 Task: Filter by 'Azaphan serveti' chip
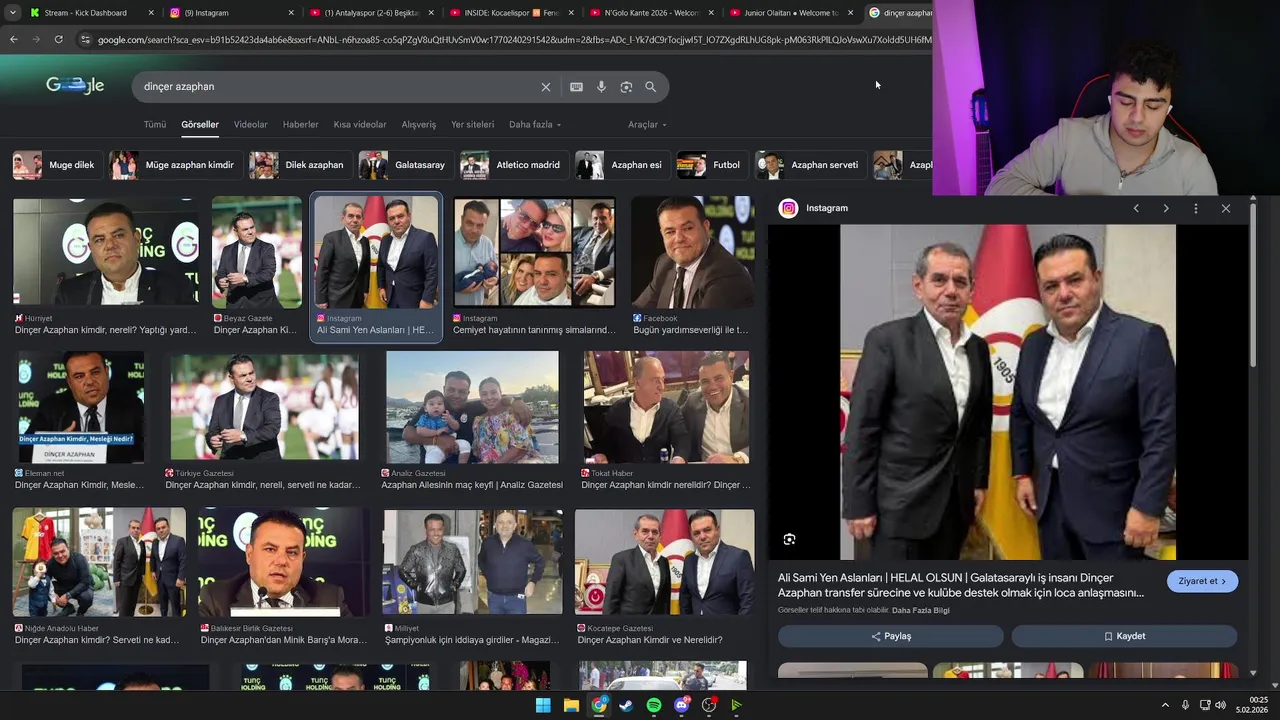tap(809, 165)
